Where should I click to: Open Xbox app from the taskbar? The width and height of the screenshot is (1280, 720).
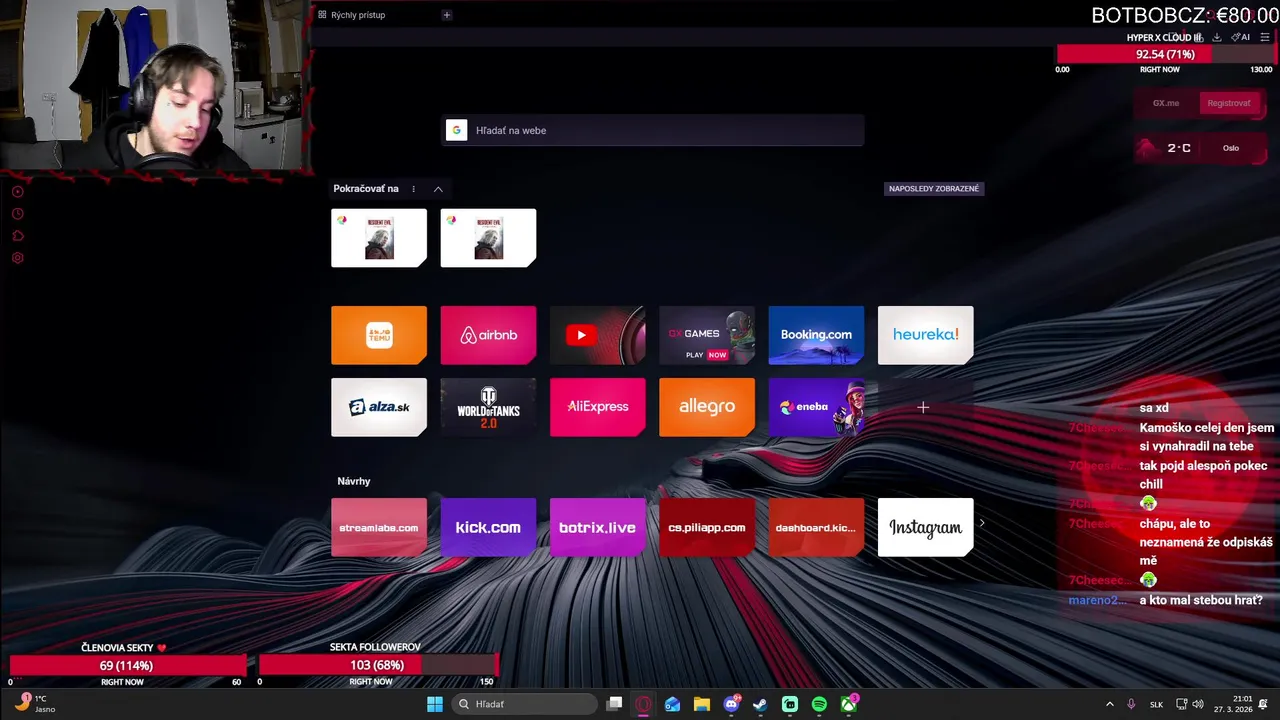849,704
